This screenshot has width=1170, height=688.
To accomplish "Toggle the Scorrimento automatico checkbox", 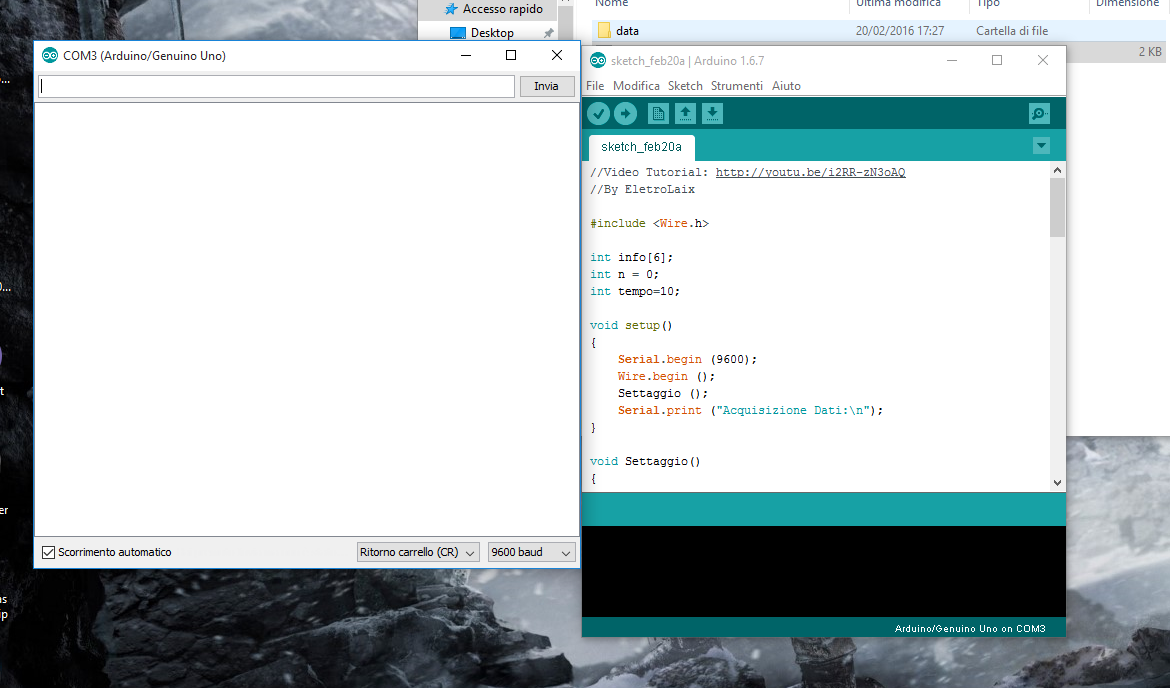I will point(48,551).
